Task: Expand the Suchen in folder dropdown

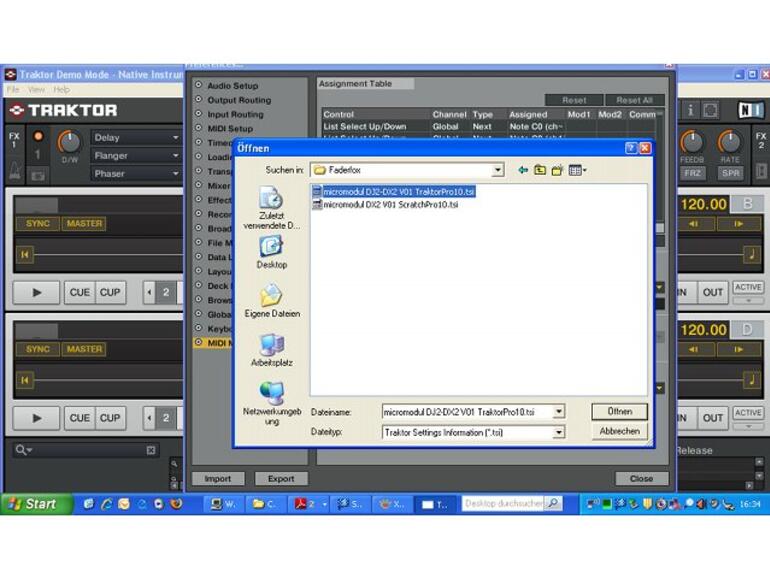Action: (x=497, y=170)
